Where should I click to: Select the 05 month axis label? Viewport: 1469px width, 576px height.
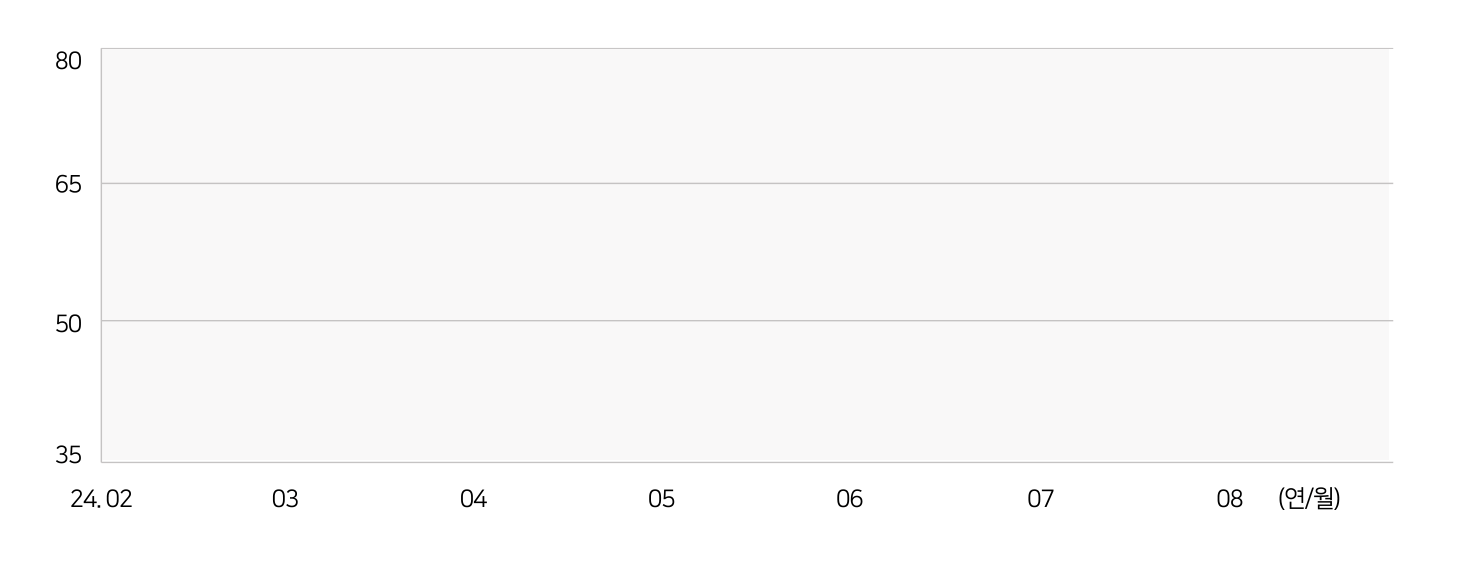(x=661, y=499)
